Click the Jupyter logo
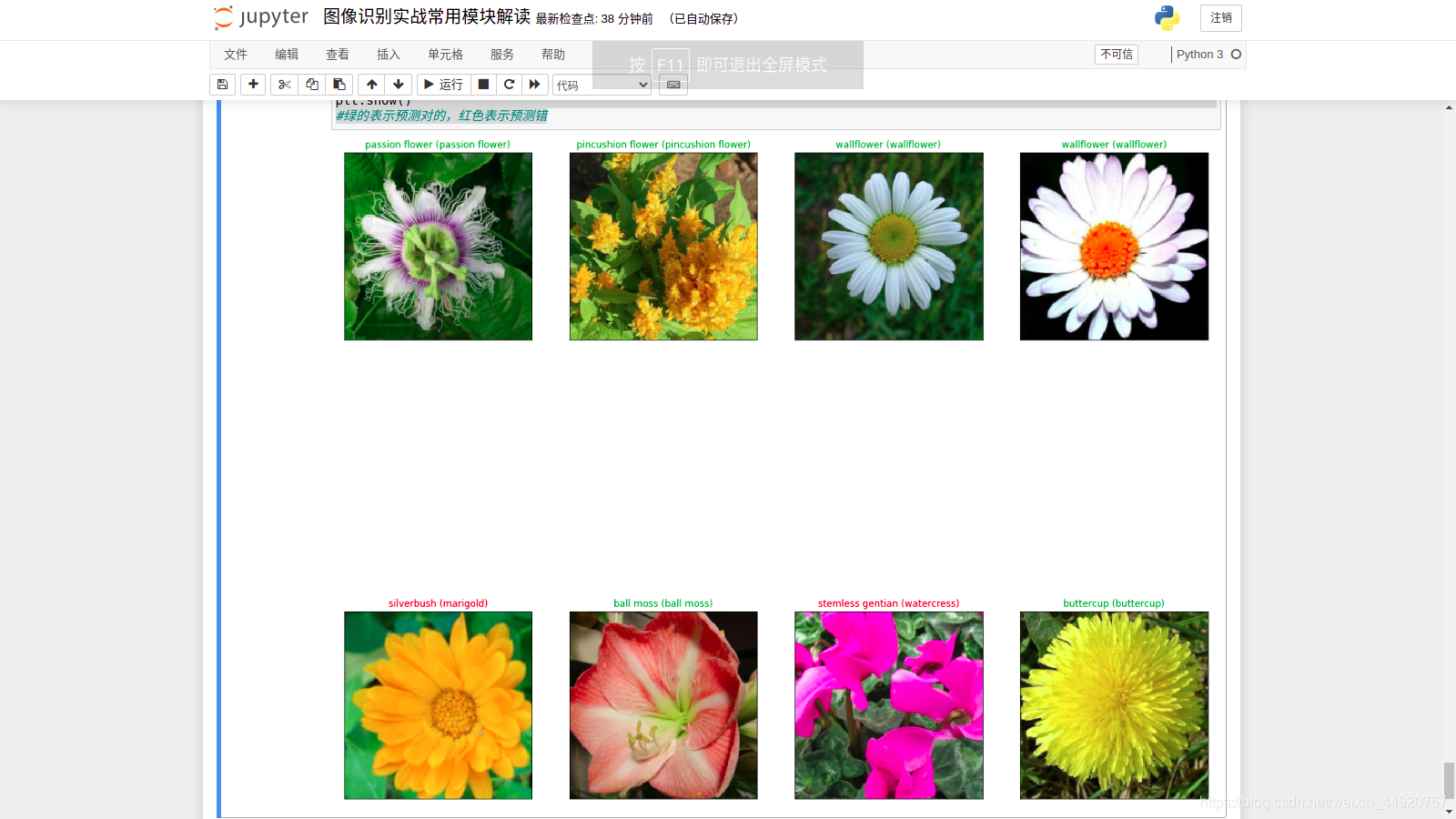Image resolution: width=1456 pixels, height=819 pixels. point(260,17)
